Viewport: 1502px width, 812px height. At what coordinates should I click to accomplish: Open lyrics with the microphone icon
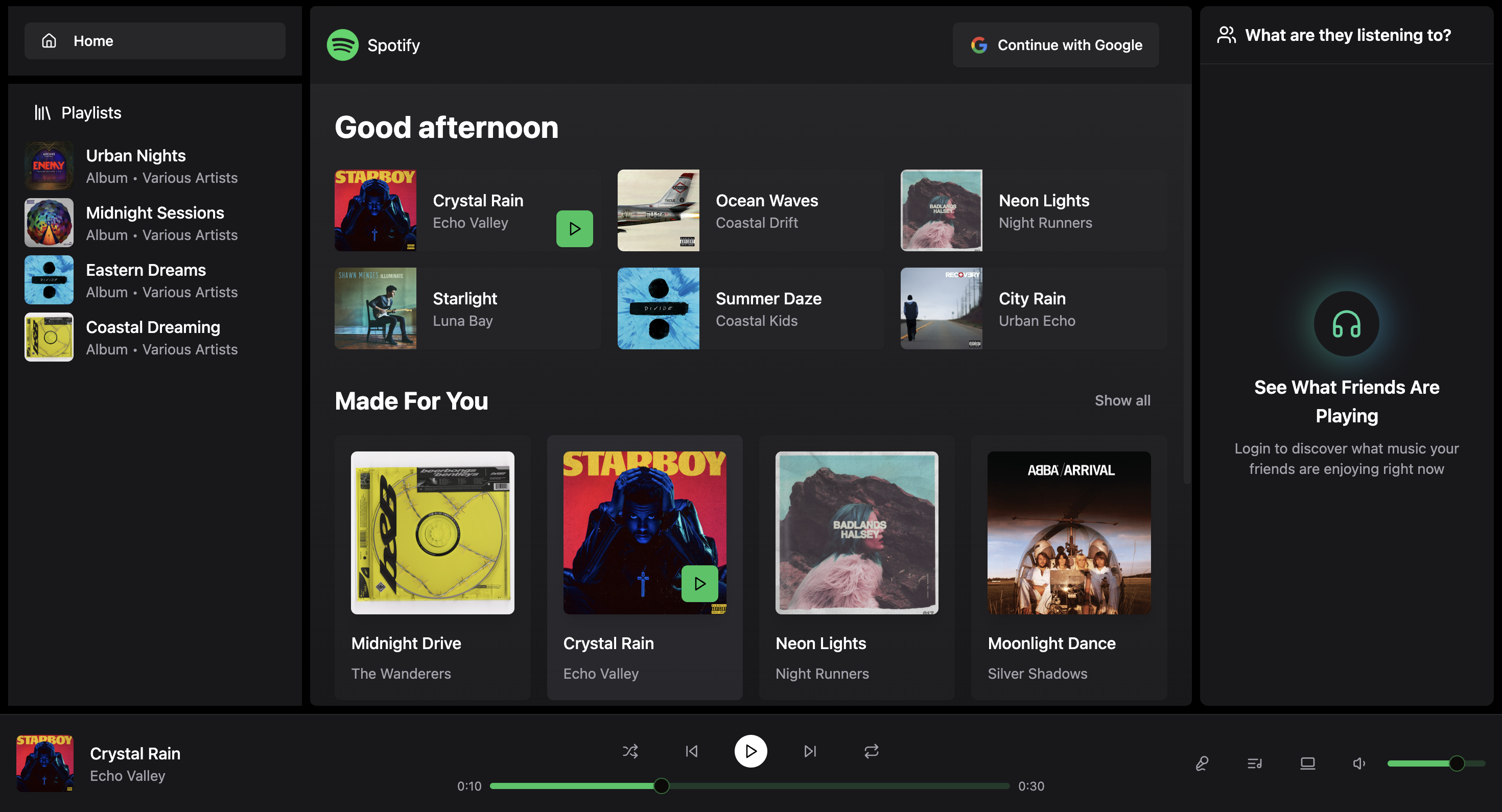click(1202, 763)
